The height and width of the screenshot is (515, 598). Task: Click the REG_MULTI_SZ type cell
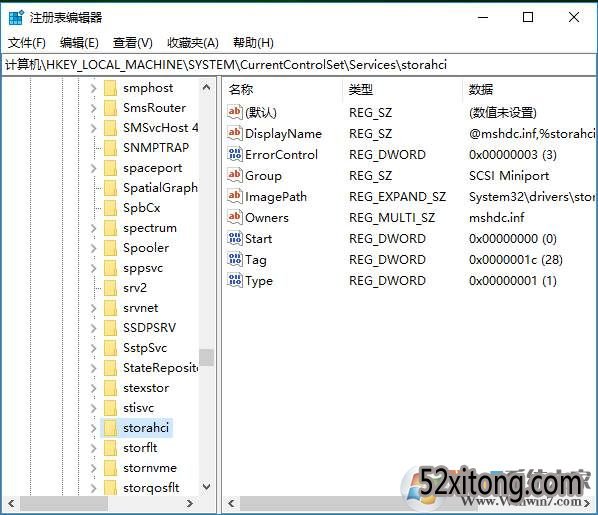click(392, 218)
